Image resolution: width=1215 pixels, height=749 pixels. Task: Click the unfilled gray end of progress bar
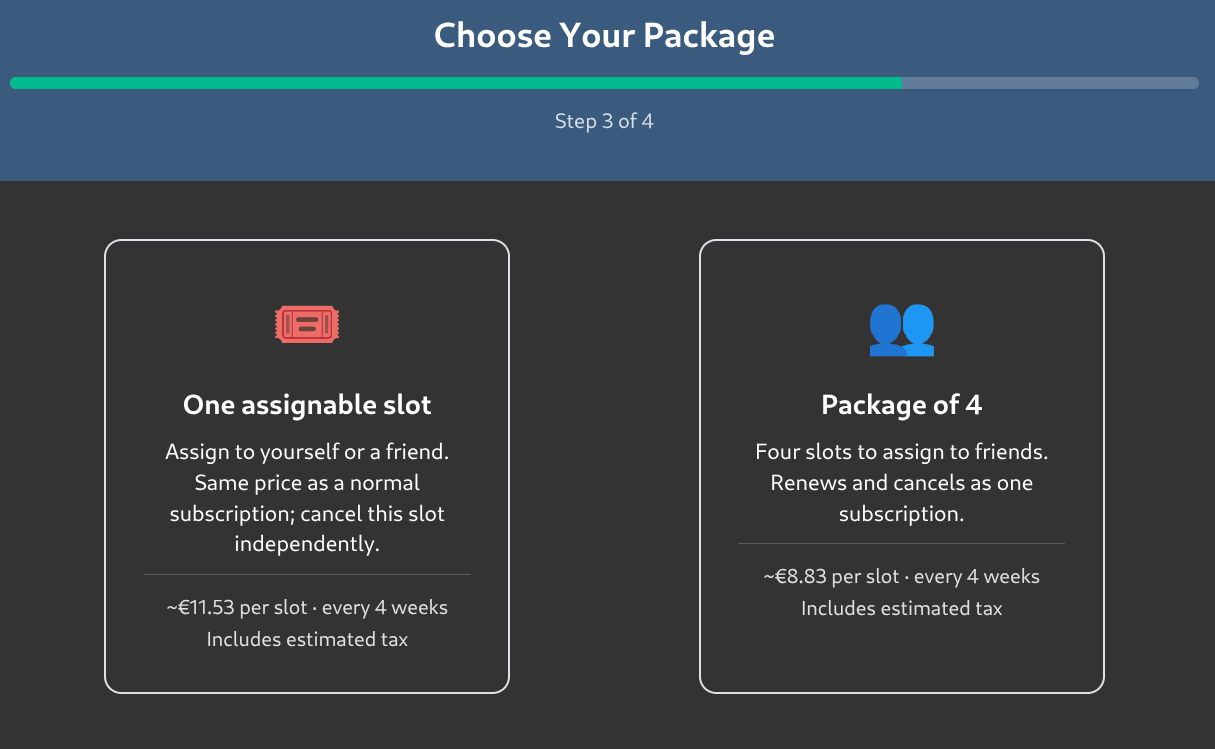(1050, 83)
